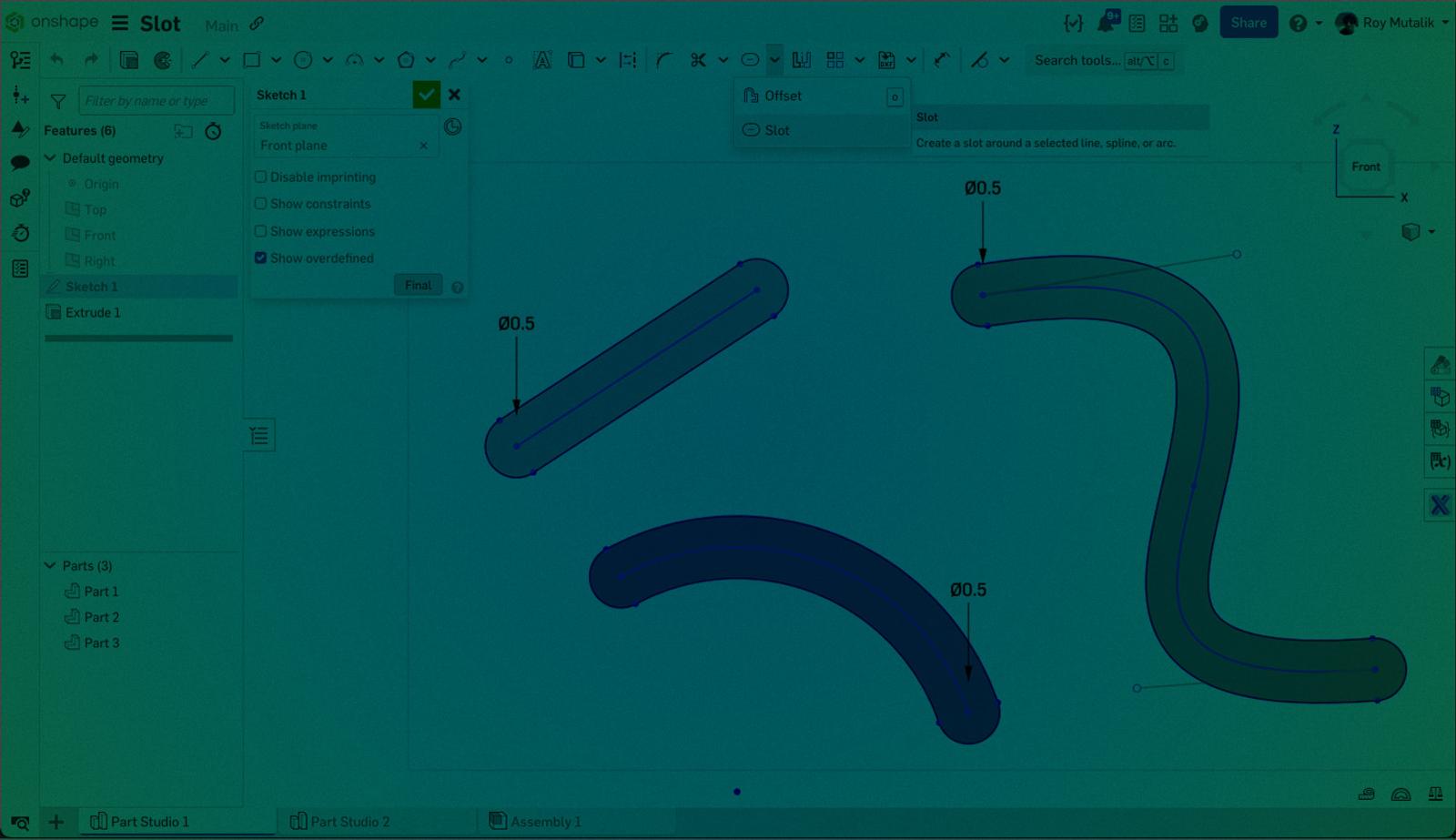Collapse the Parts (3) list
This screenshot has width=1456, height=840.
[51, 566]
